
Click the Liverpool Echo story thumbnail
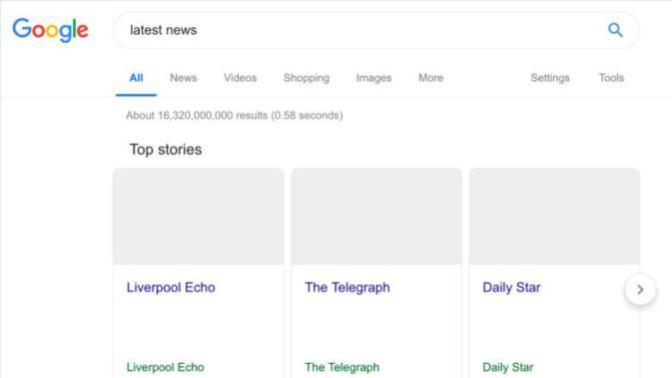198,216
